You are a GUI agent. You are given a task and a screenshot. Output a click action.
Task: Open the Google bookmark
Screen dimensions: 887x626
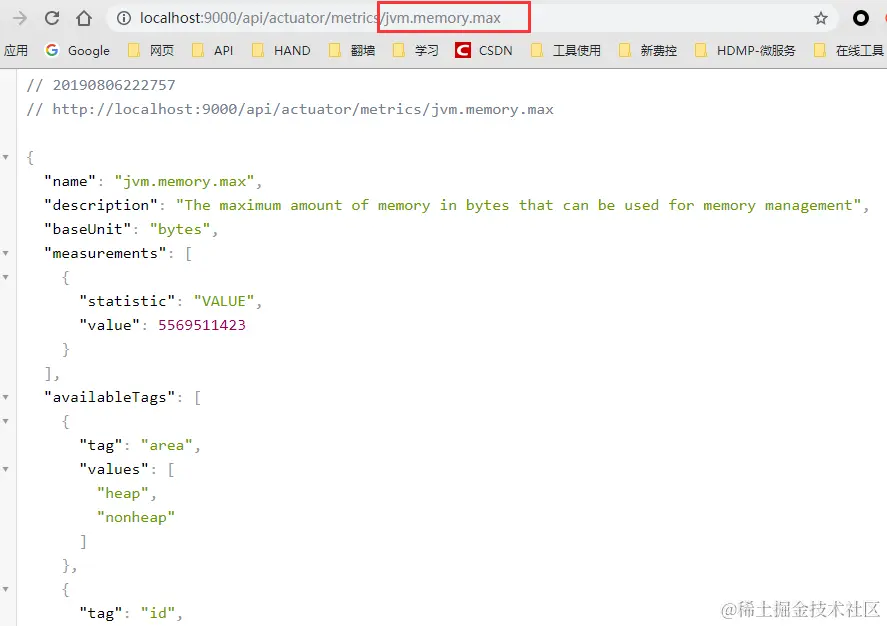pyautogui.click(x=77, y=50)
